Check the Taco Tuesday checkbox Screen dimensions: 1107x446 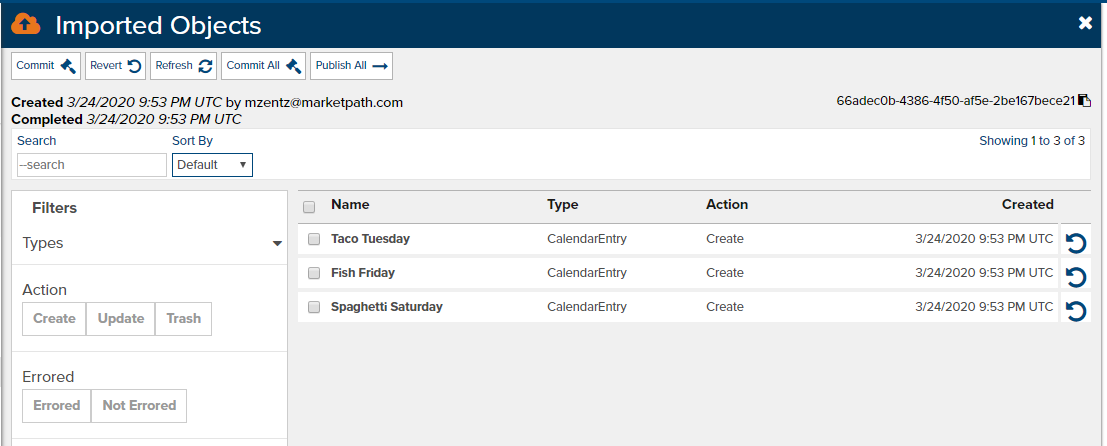pyautogui.click(x=314, y=239)
